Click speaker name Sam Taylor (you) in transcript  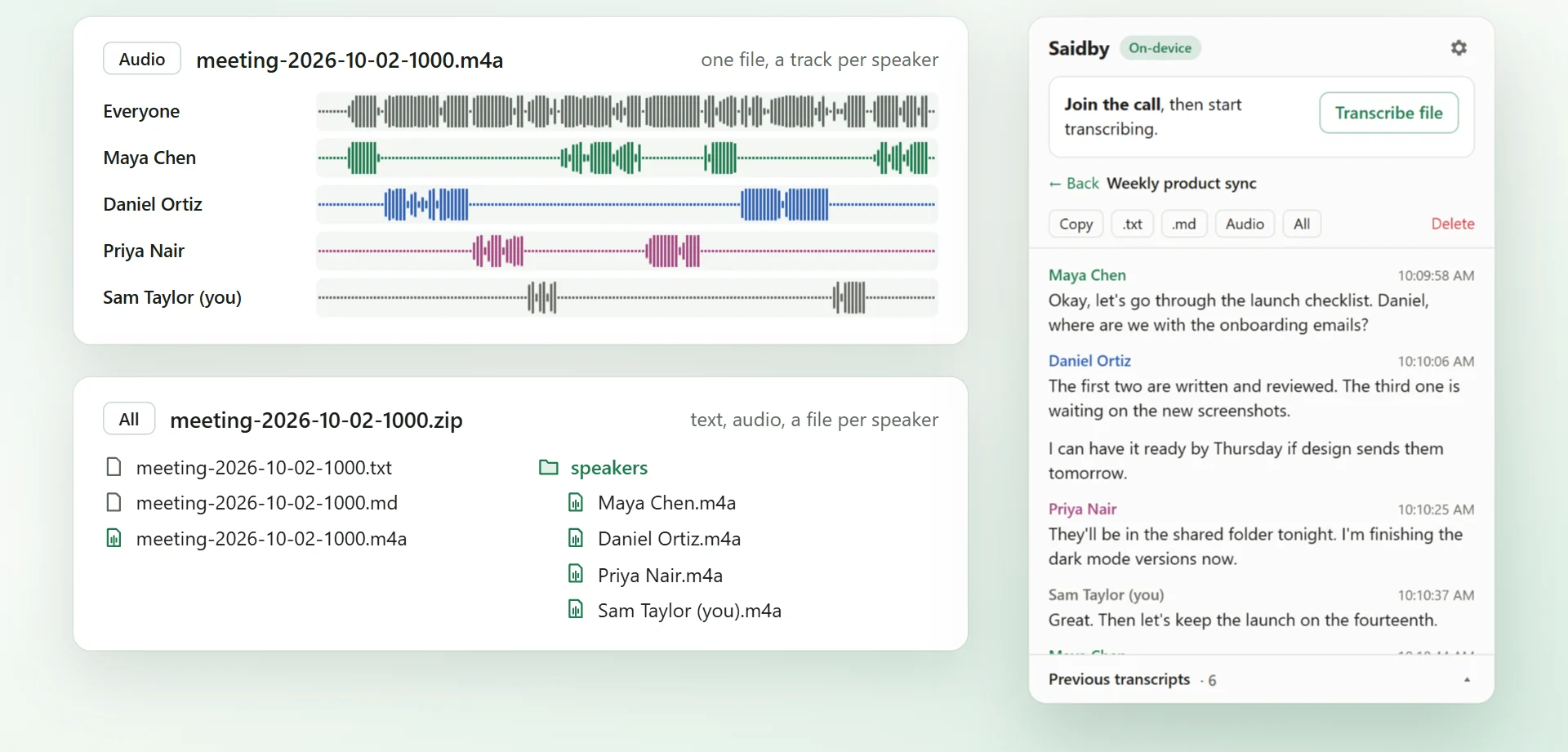coord(1106,594)
